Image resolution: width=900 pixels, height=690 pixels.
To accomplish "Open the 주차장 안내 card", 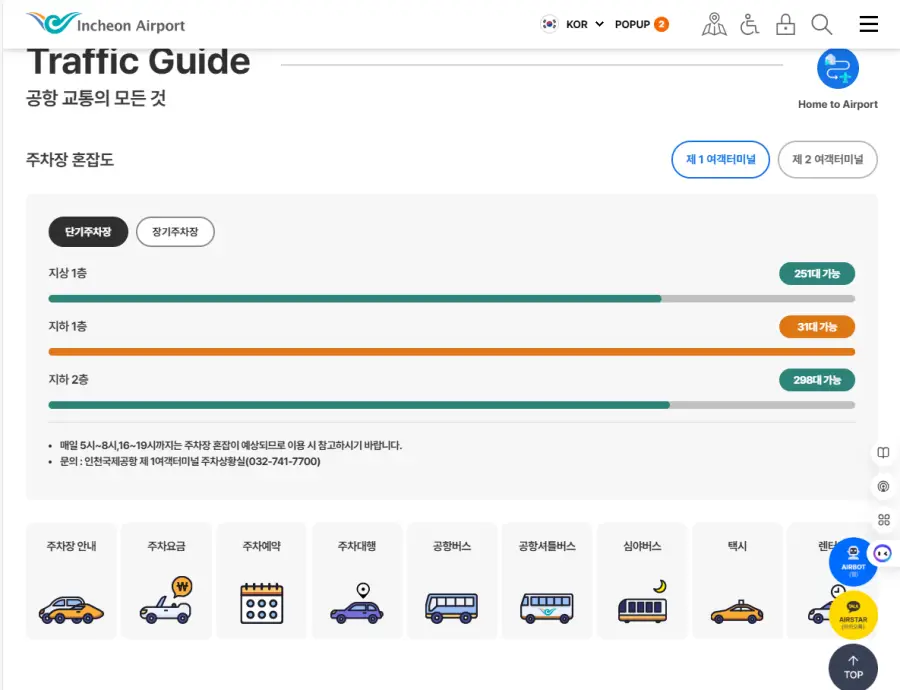I will tap(71, 580).
